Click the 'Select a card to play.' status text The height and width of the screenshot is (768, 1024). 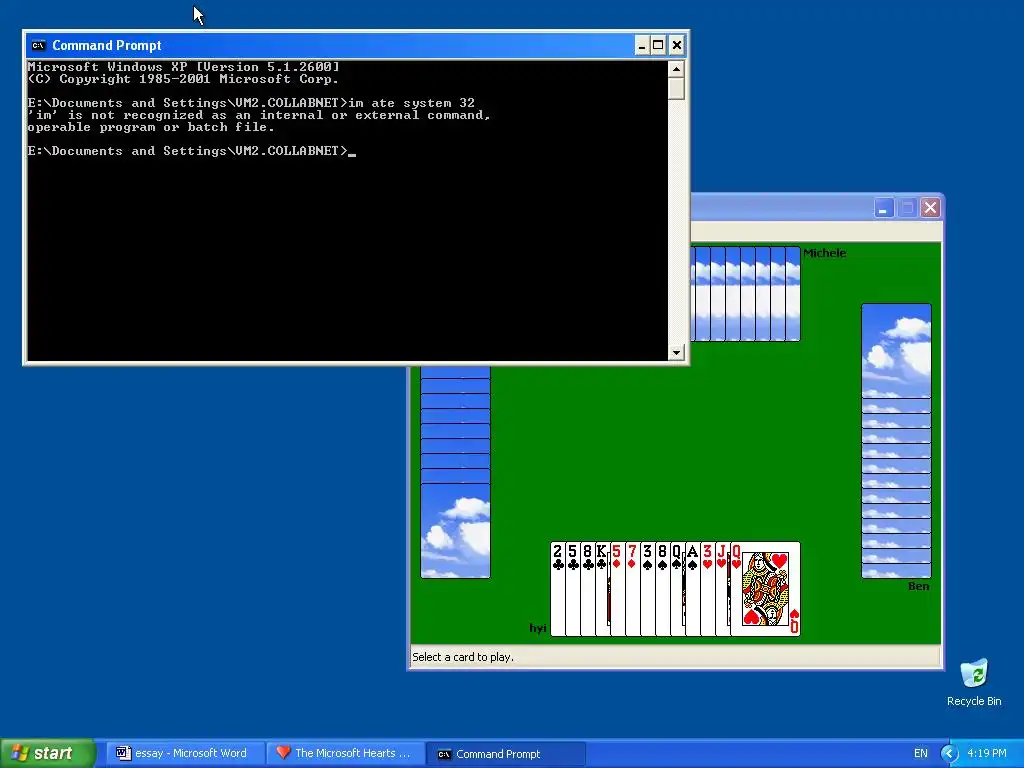click(462, 657)
